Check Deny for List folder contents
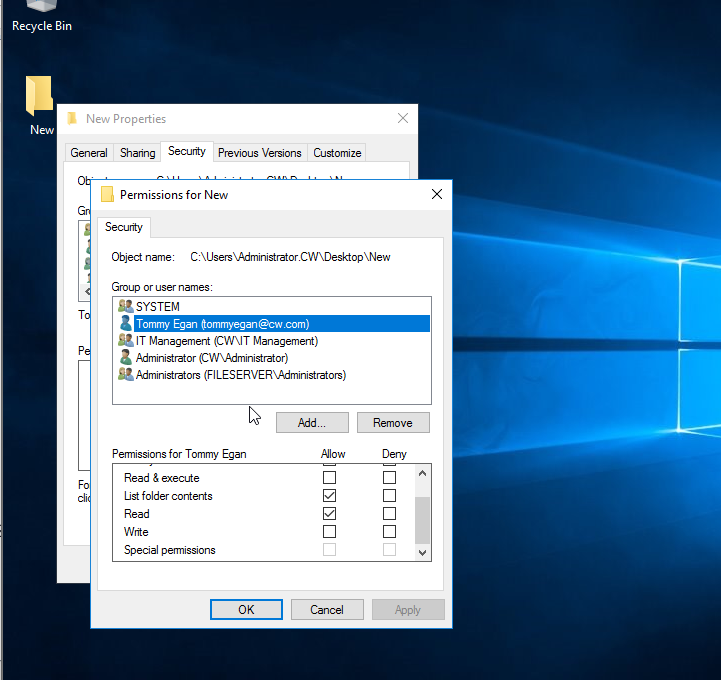The image size is (721, 680). coord(389,496)
